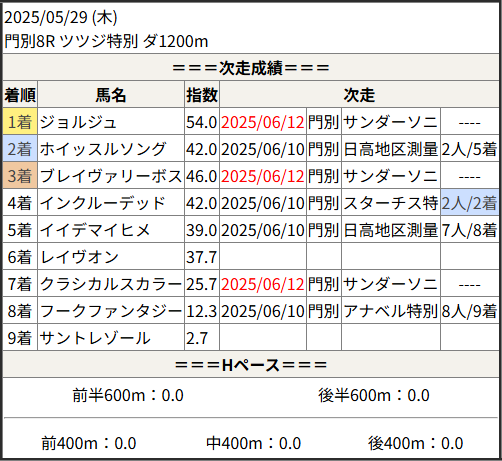The image size is (502, 461).
Task: Click フークファンタジー horse name
Action: [x=111, y=311]
